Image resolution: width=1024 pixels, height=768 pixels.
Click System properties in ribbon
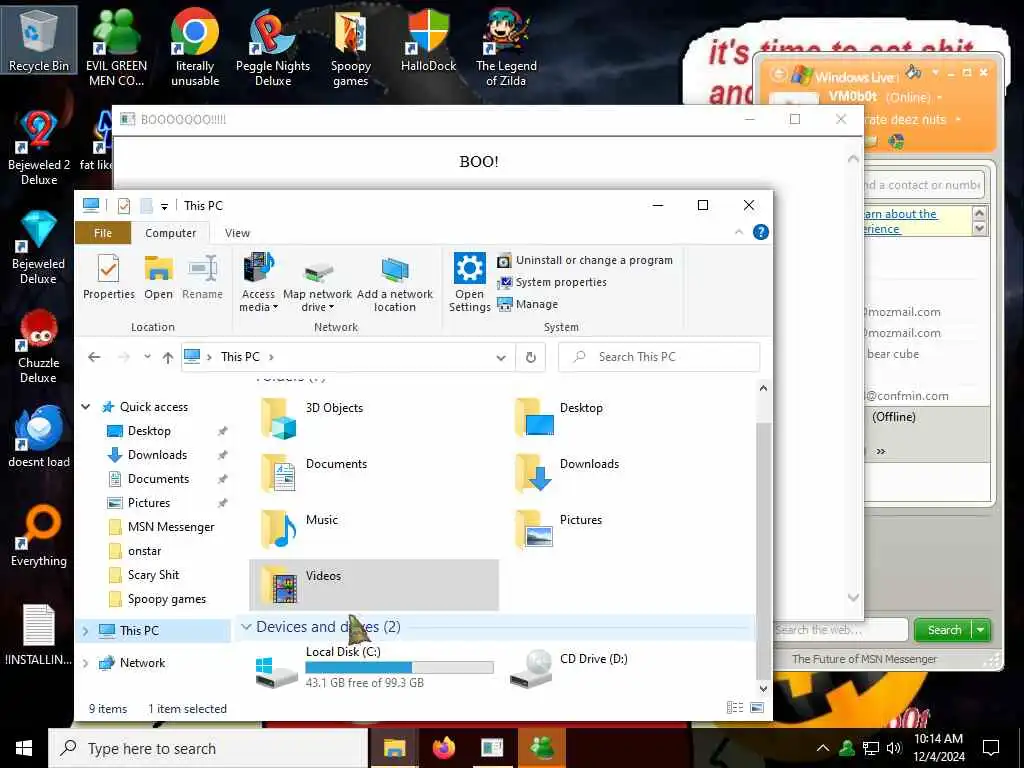[x=552, y=282]
